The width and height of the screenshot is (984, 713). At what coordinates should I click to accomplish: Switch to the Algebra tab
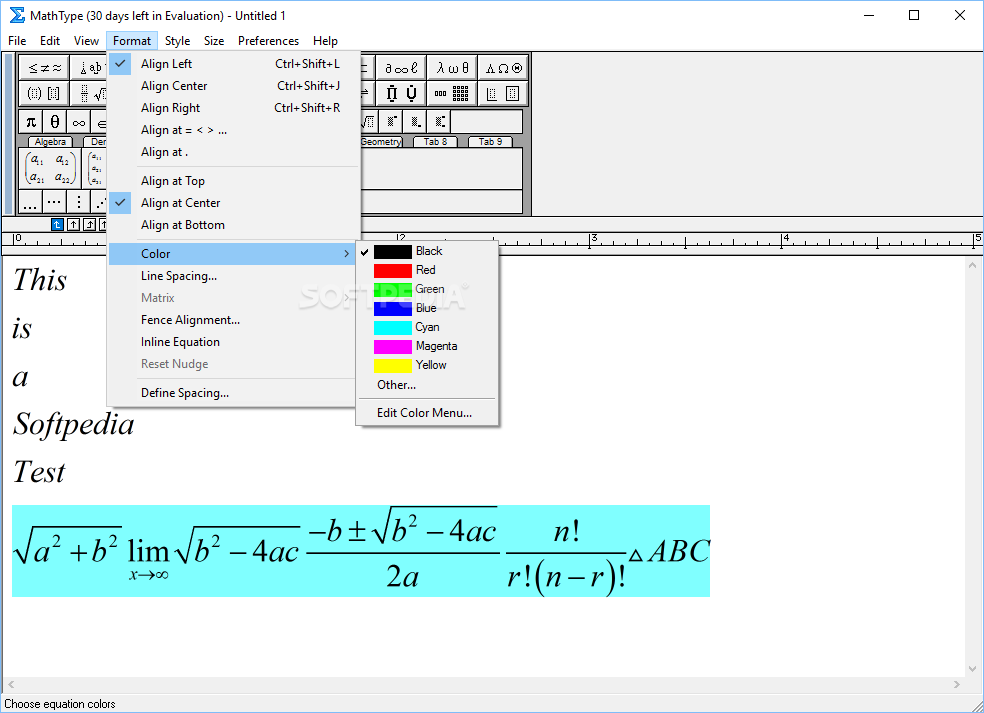coord(50,142)
